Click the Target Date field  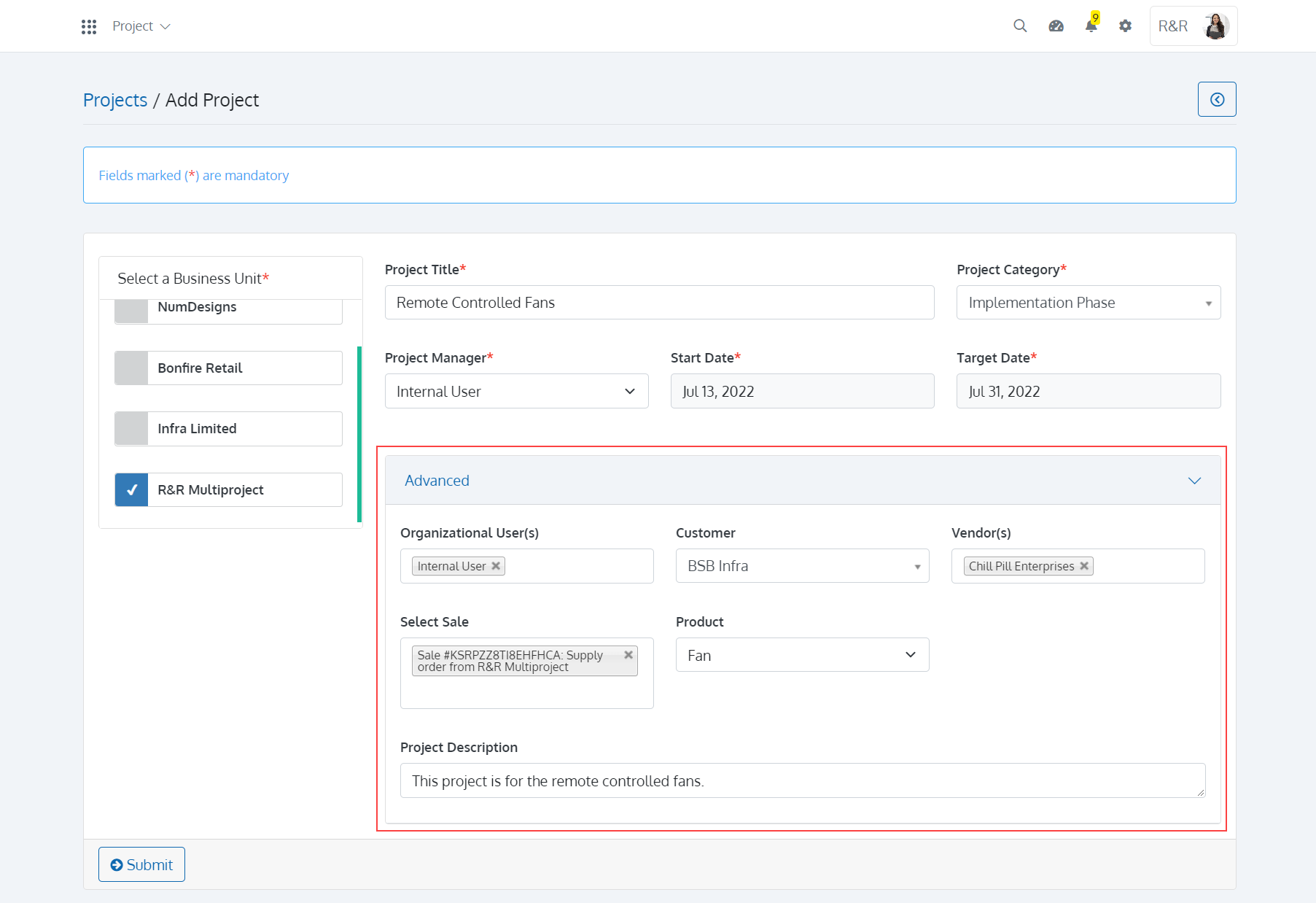coord(1089,392)
